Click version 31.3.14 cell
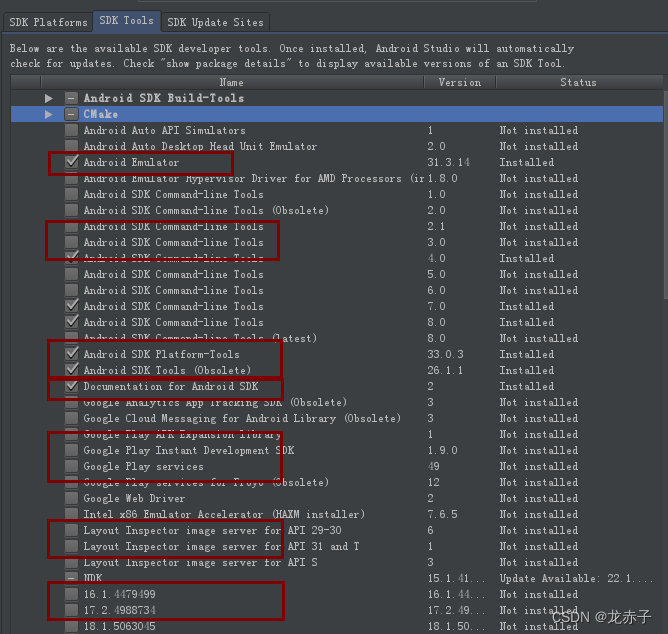The image size is (668, 634). pyautogui.click(x=449, y=162)
